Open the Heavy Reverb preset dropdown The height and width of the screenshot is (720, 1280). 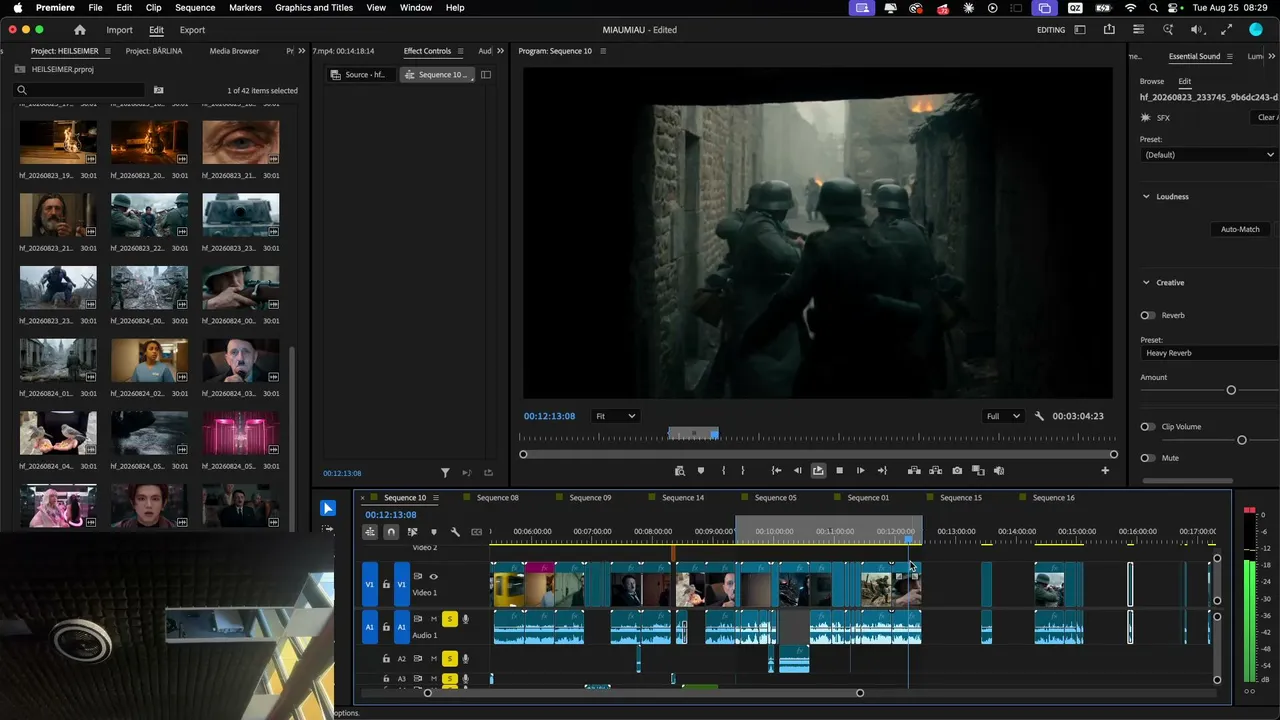pos(1210,353)
